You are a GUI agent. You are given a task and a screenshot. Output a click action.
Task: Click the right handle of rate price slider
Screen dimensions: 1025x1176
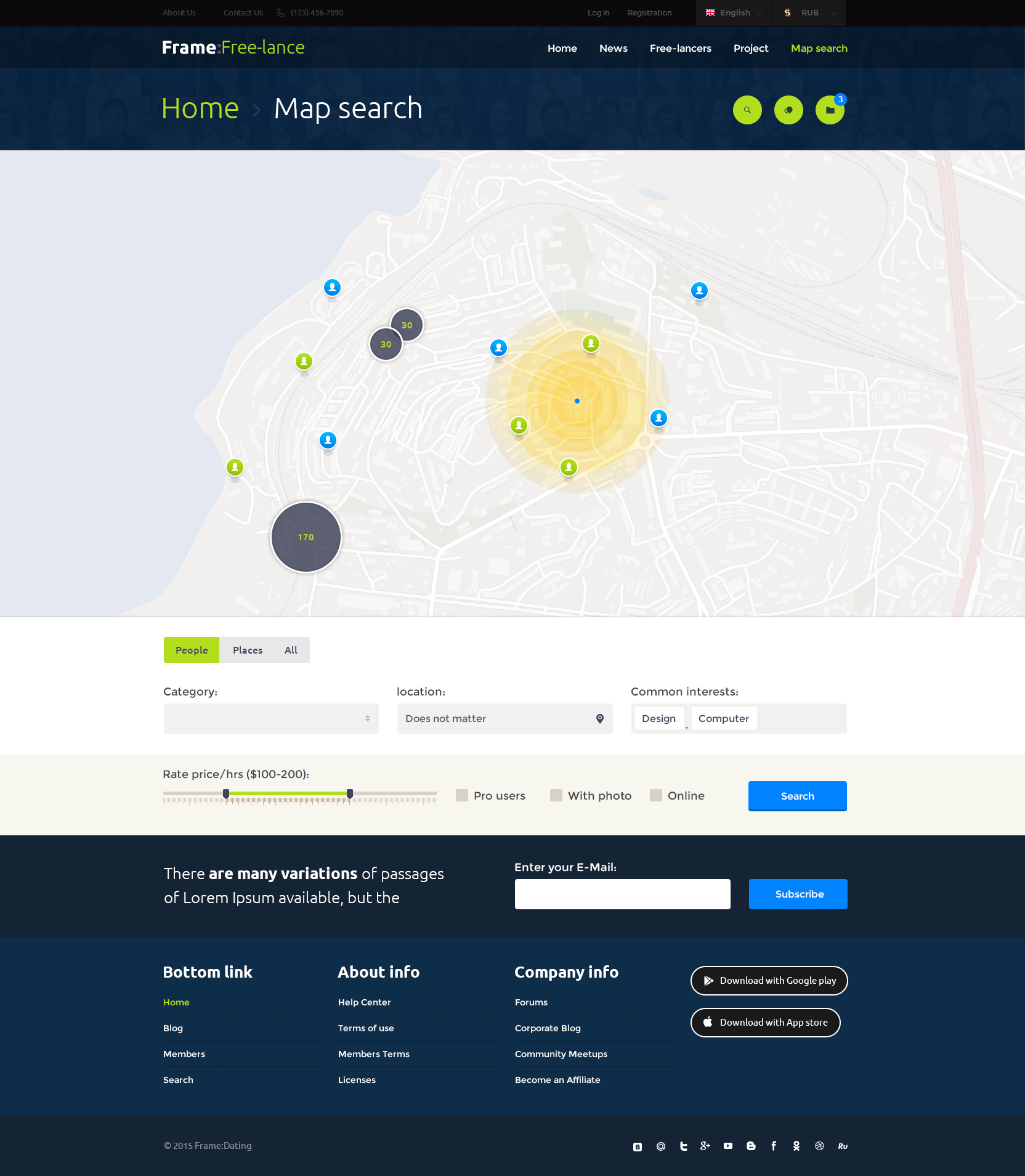click(350, 793)
